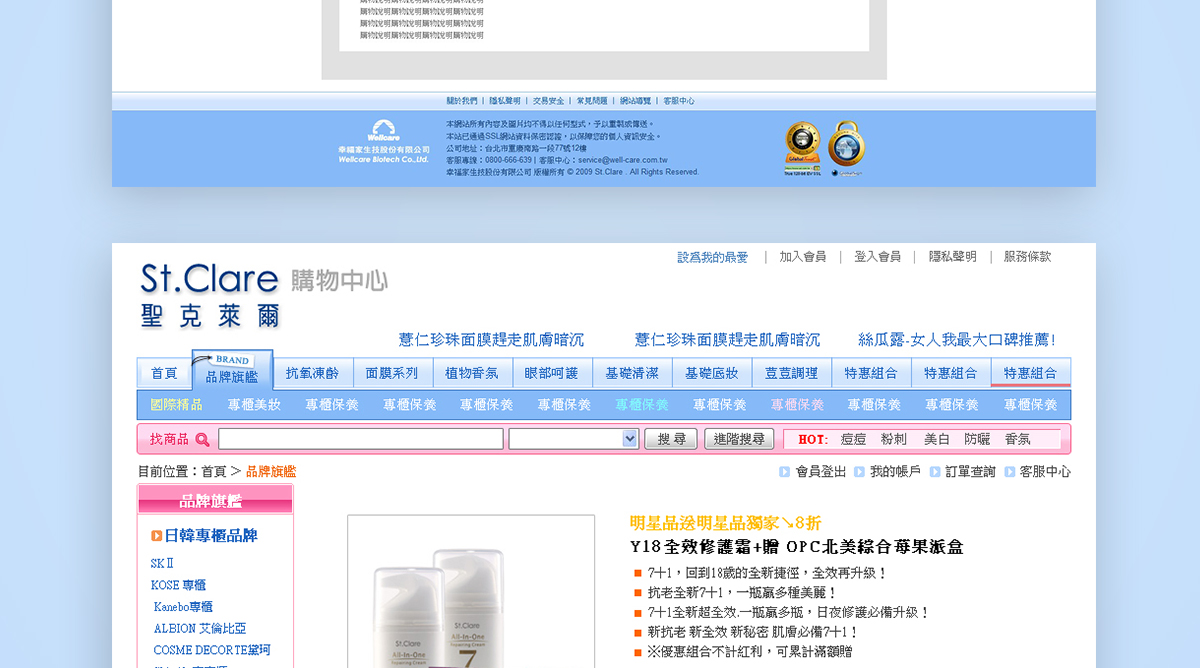Select the 基礎底妝 tab
Image resolution: width=1200 pixels, height=668 pixels.
pos(712,373)
